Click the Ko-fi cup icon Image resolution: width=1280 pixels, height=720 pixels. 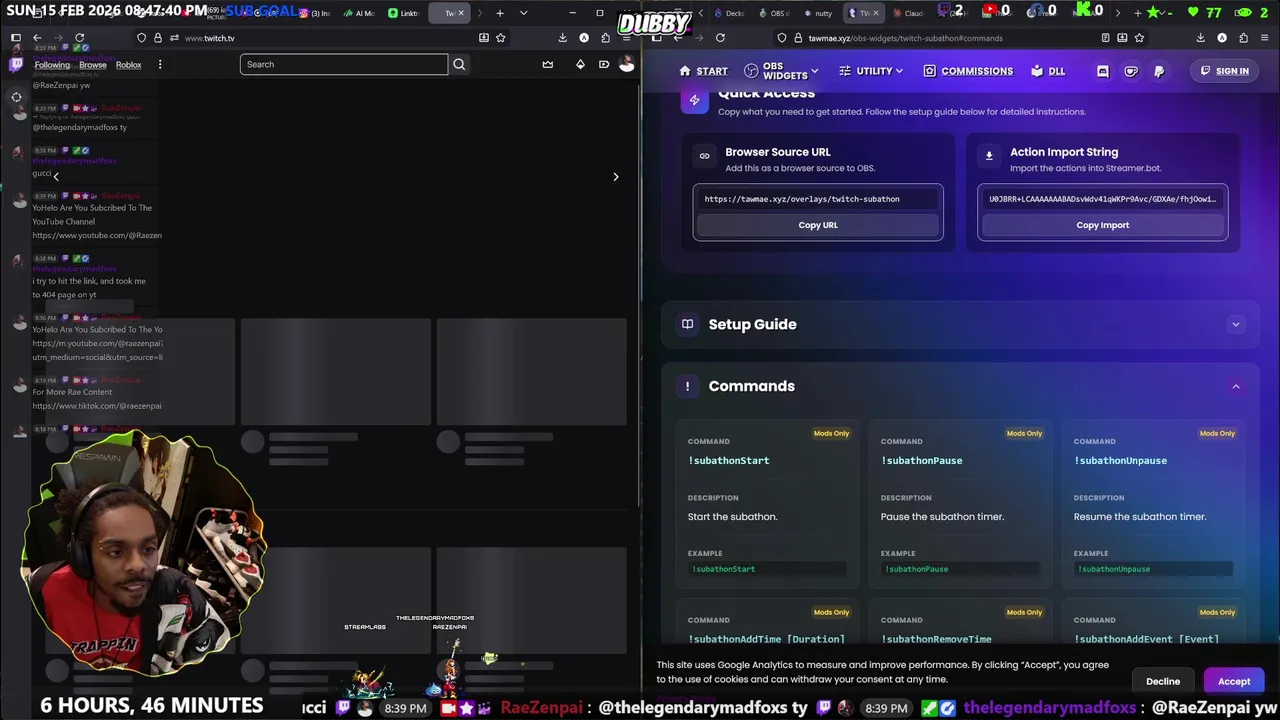coord(1131,71)
